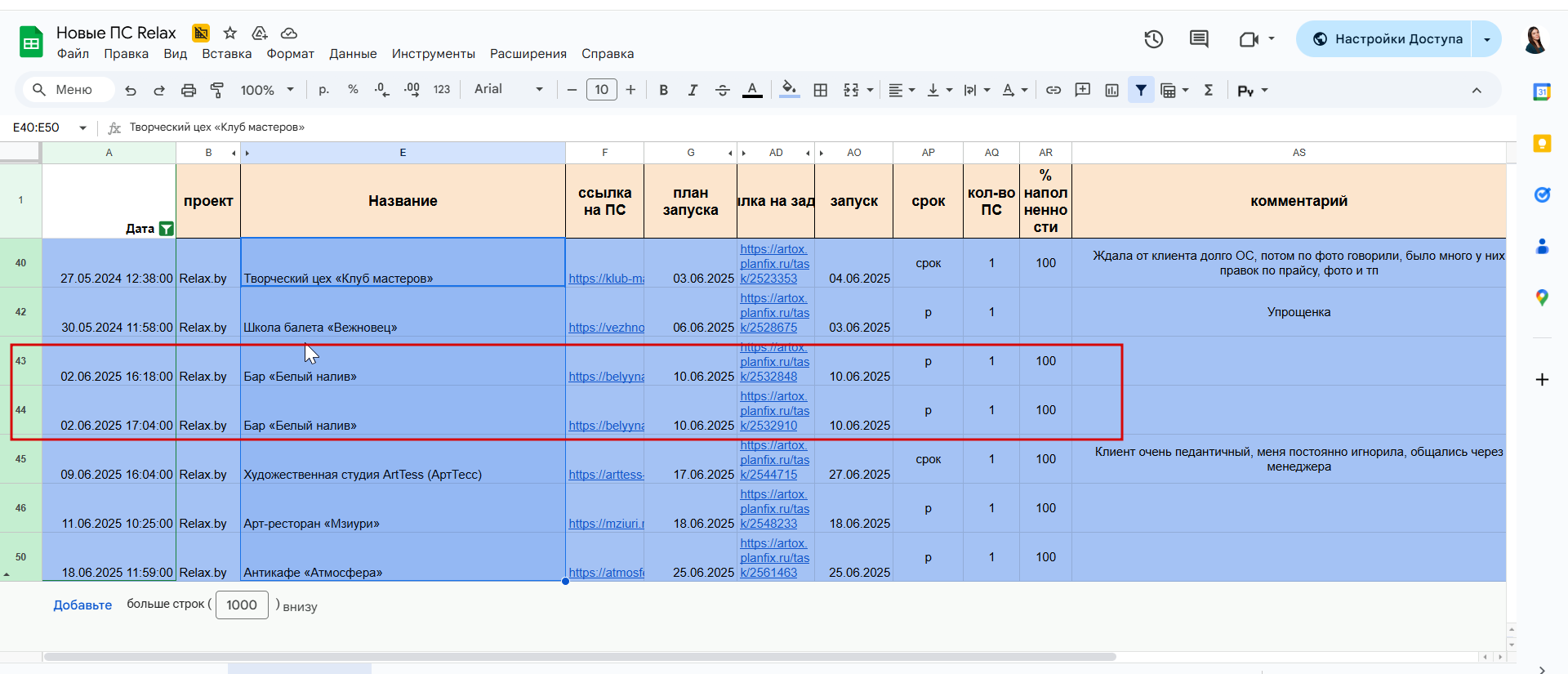Open Maps side panel icon
Screen dimensions: 1568x674
pos(1542,297)
